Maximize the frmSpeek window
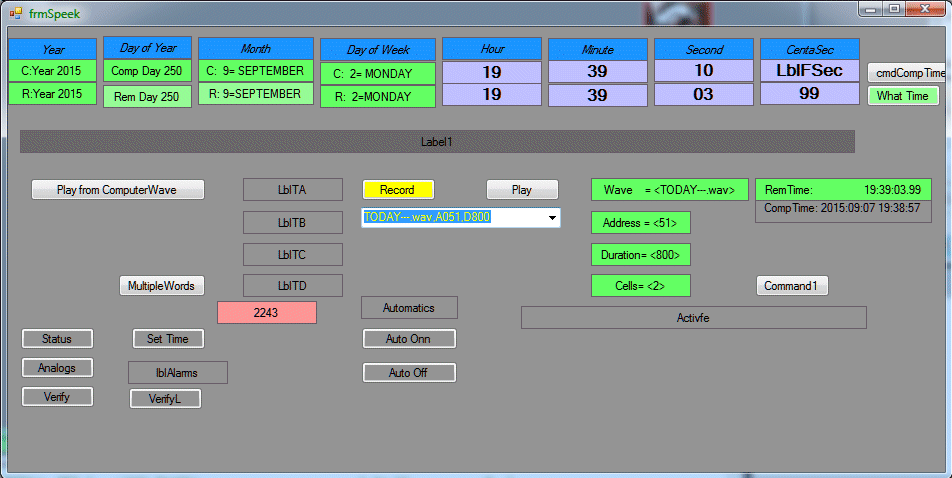The width and height of the screenshot is (952, 478). (x=894, y=9)
